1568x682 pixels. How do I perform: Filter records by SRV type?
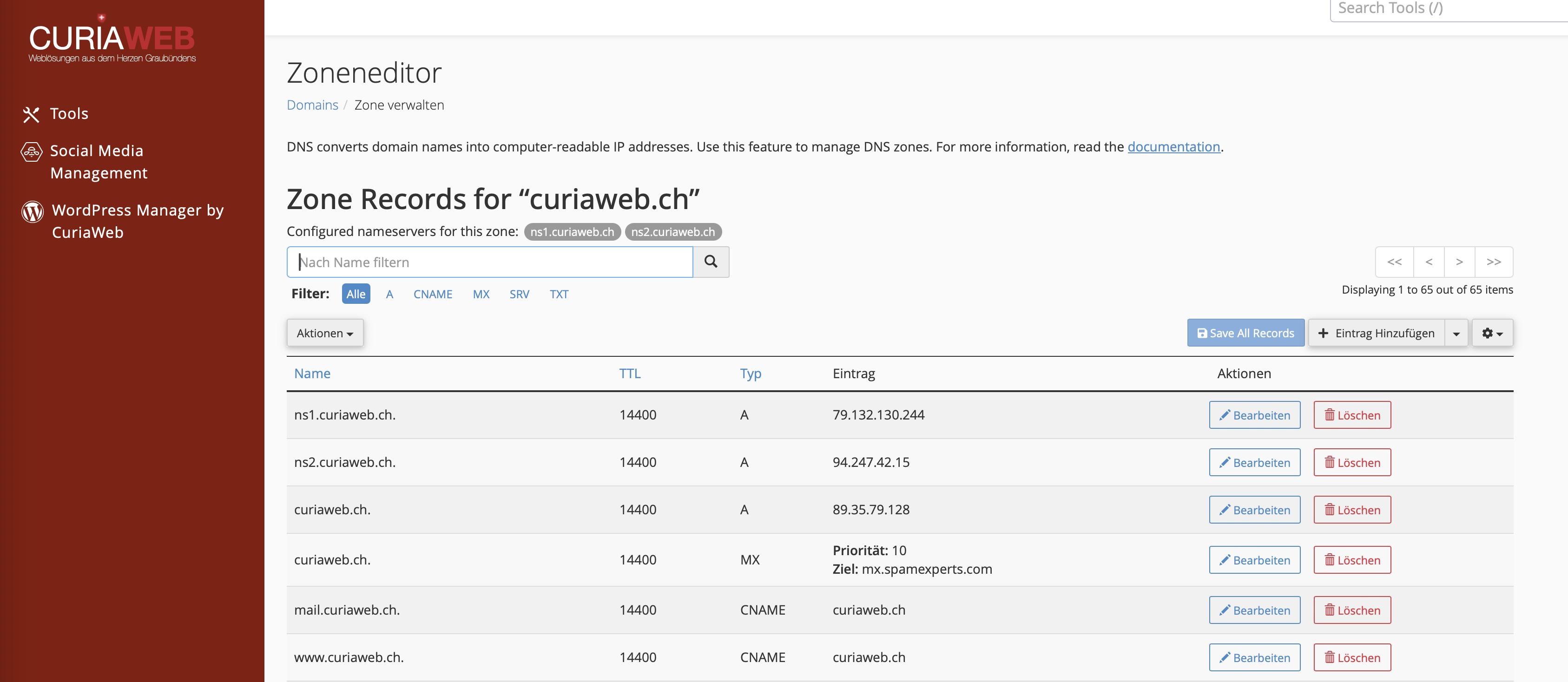pyautogui.click(x=519, y=294)
